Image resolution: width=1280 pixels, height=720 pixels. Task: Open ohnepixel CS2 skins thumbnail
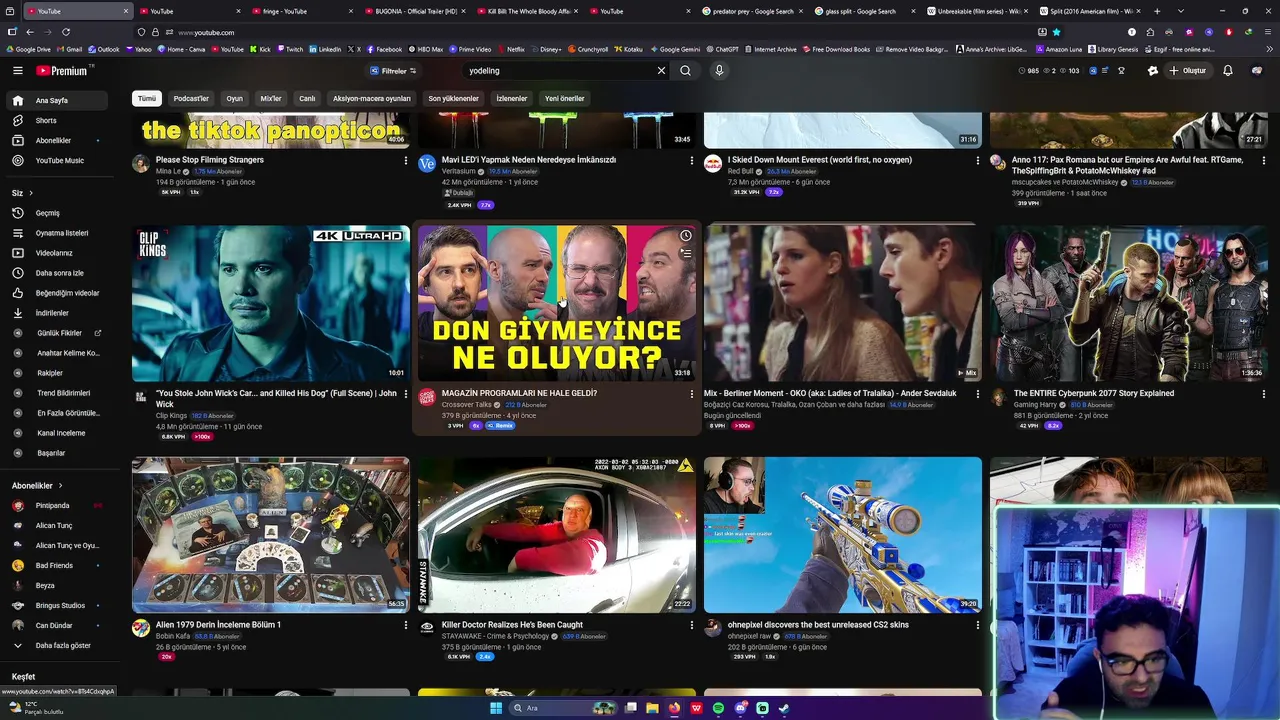tap(843, 535)
